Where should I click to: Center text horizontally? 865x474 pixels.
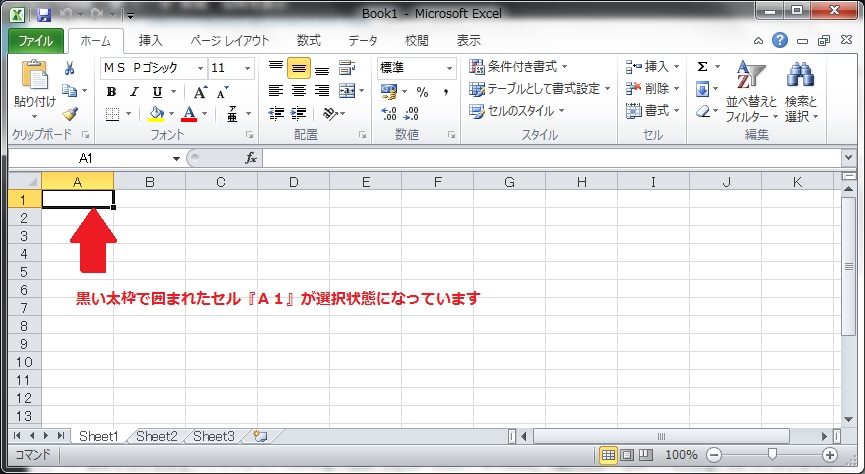coord(298,90)
